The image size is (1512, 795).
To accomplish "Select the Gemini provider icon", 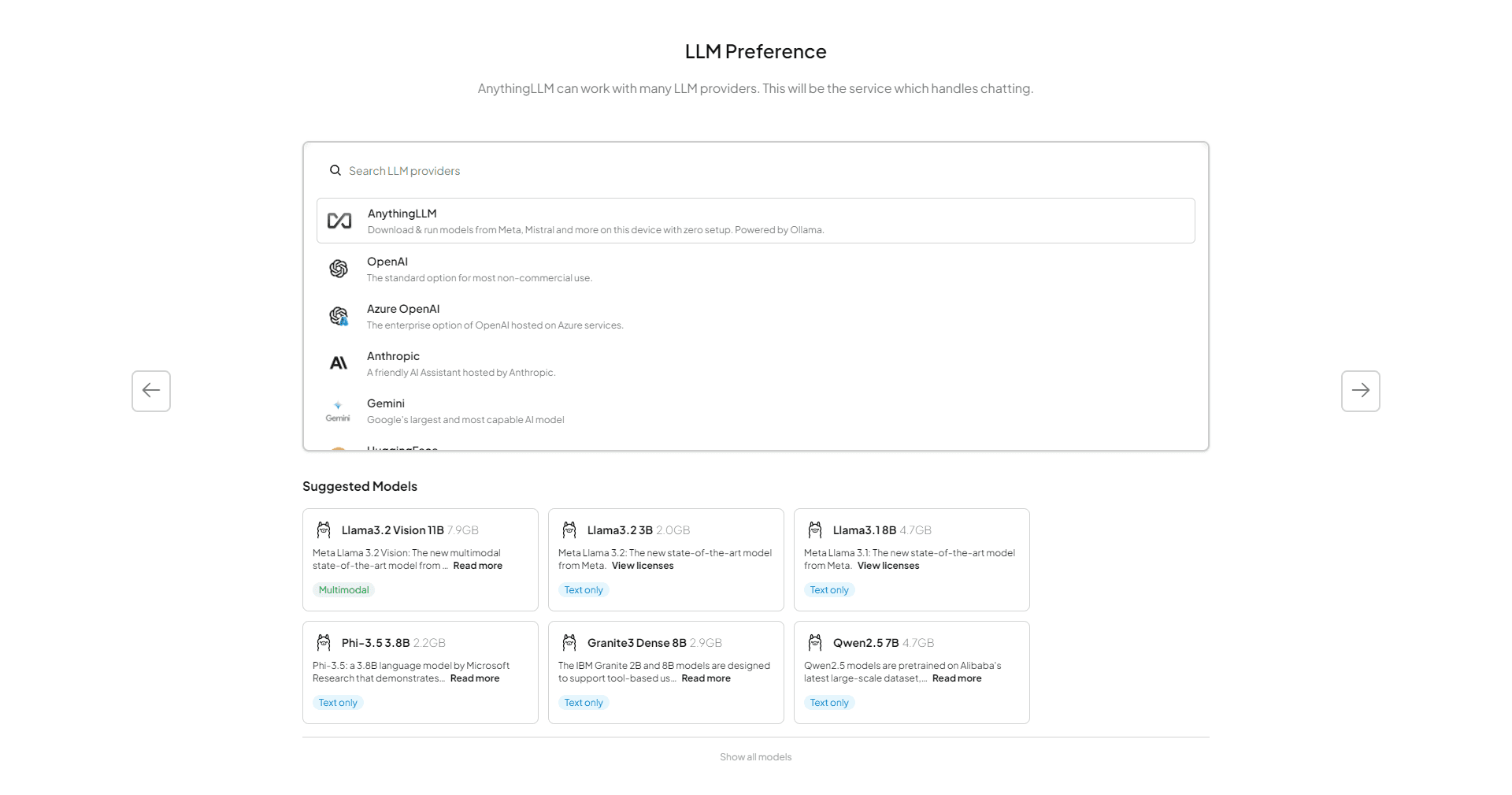I will click(338, 411).
